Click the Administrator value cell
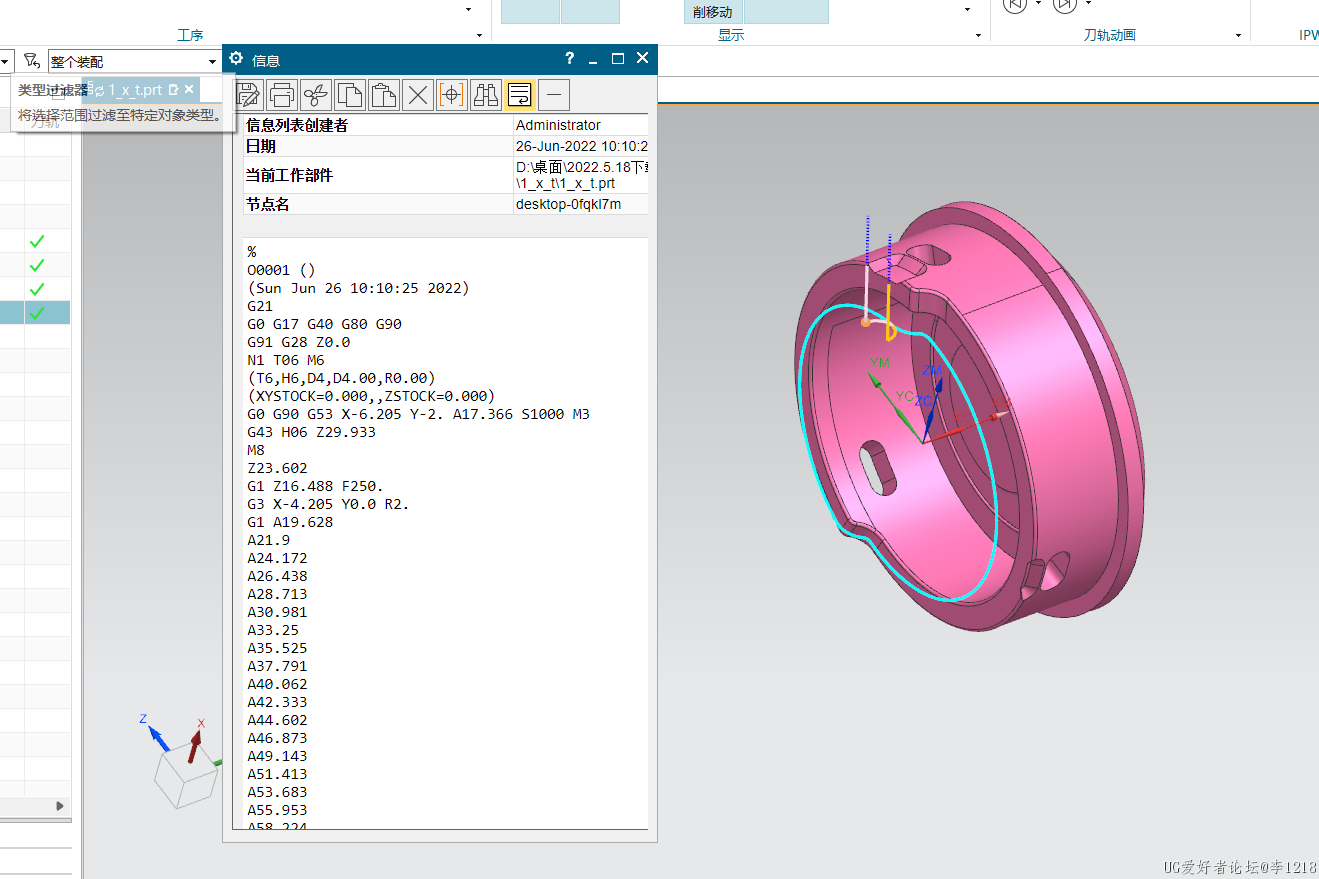 pos(580,125)
